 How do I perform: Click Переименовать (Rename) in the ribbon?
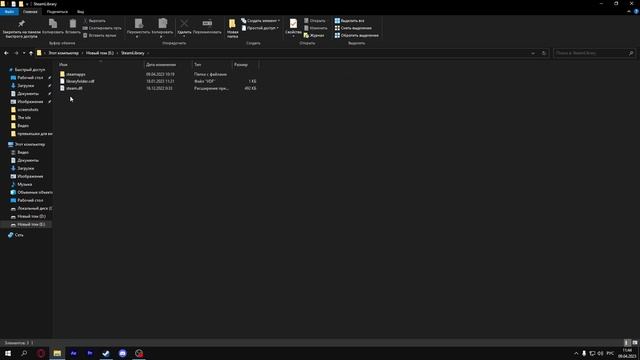point(207,27)
